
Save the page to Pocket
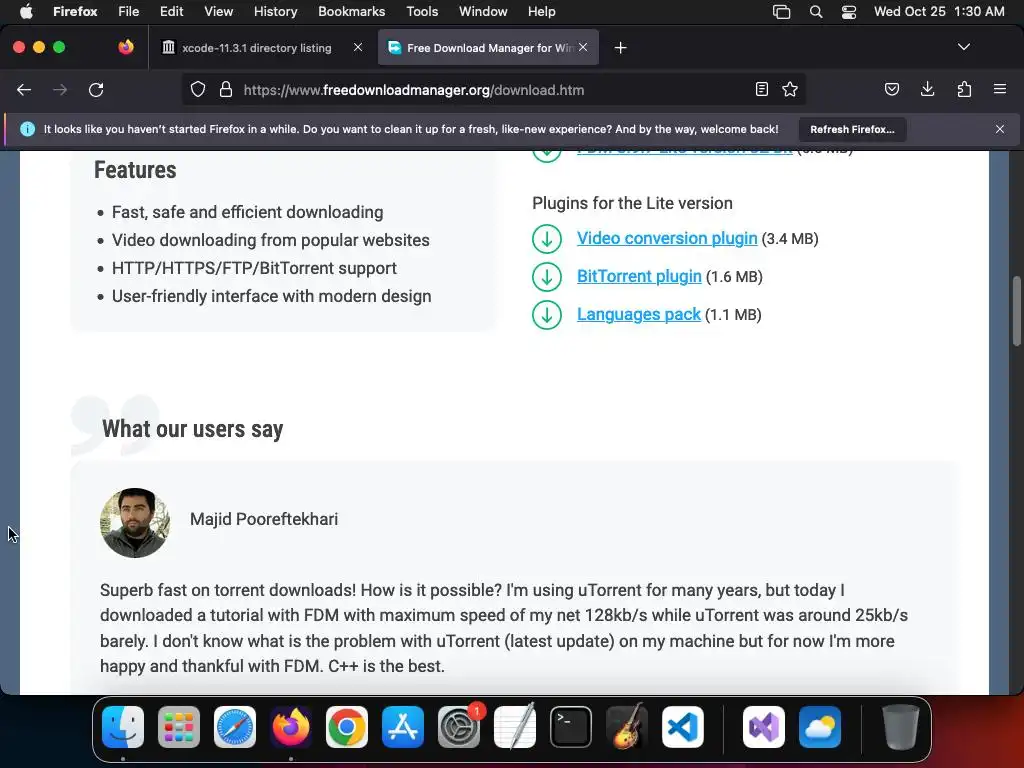click(x=891, y=89)
